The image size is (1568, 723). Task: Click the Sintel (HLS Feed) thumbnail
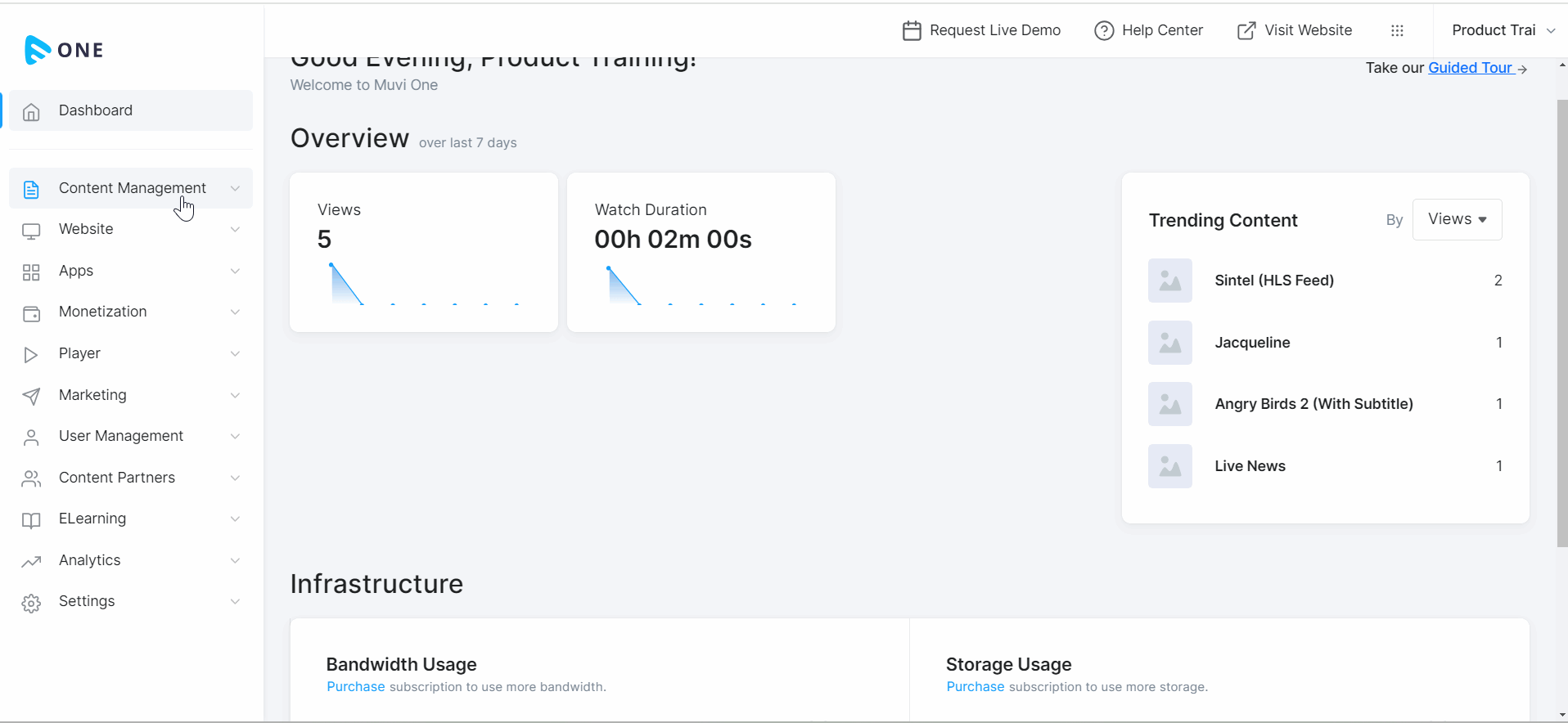click(x=1169, y=281)
